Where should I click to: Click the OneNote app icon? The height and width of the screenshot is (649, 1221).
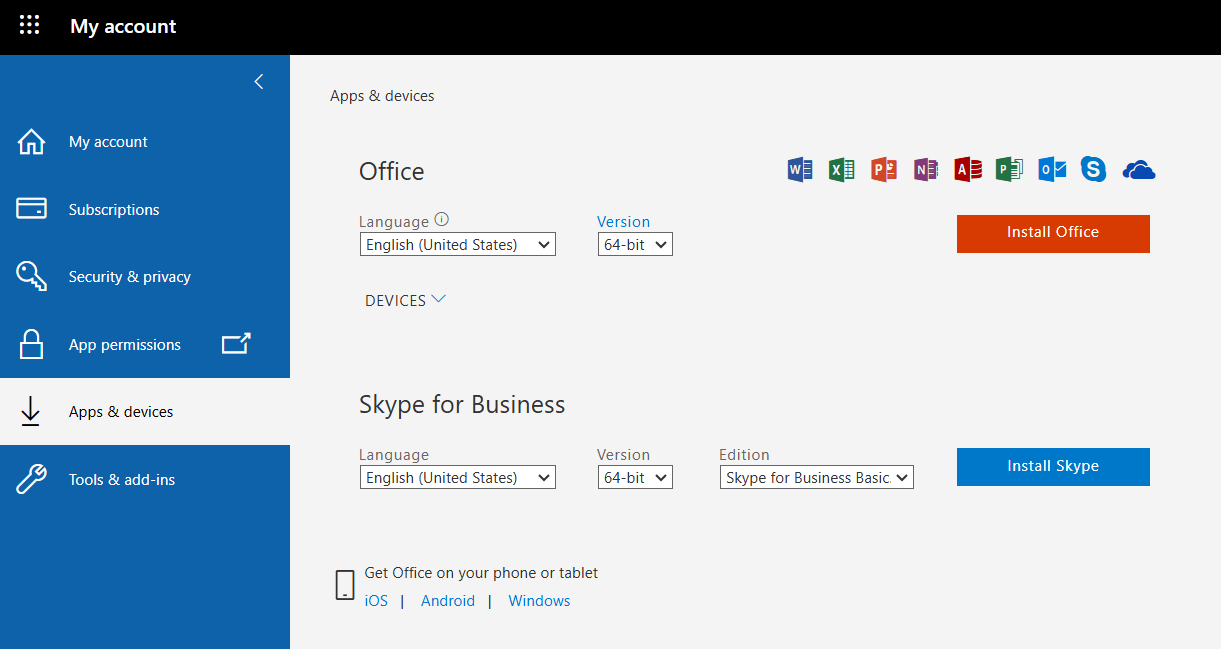[926, 170]
